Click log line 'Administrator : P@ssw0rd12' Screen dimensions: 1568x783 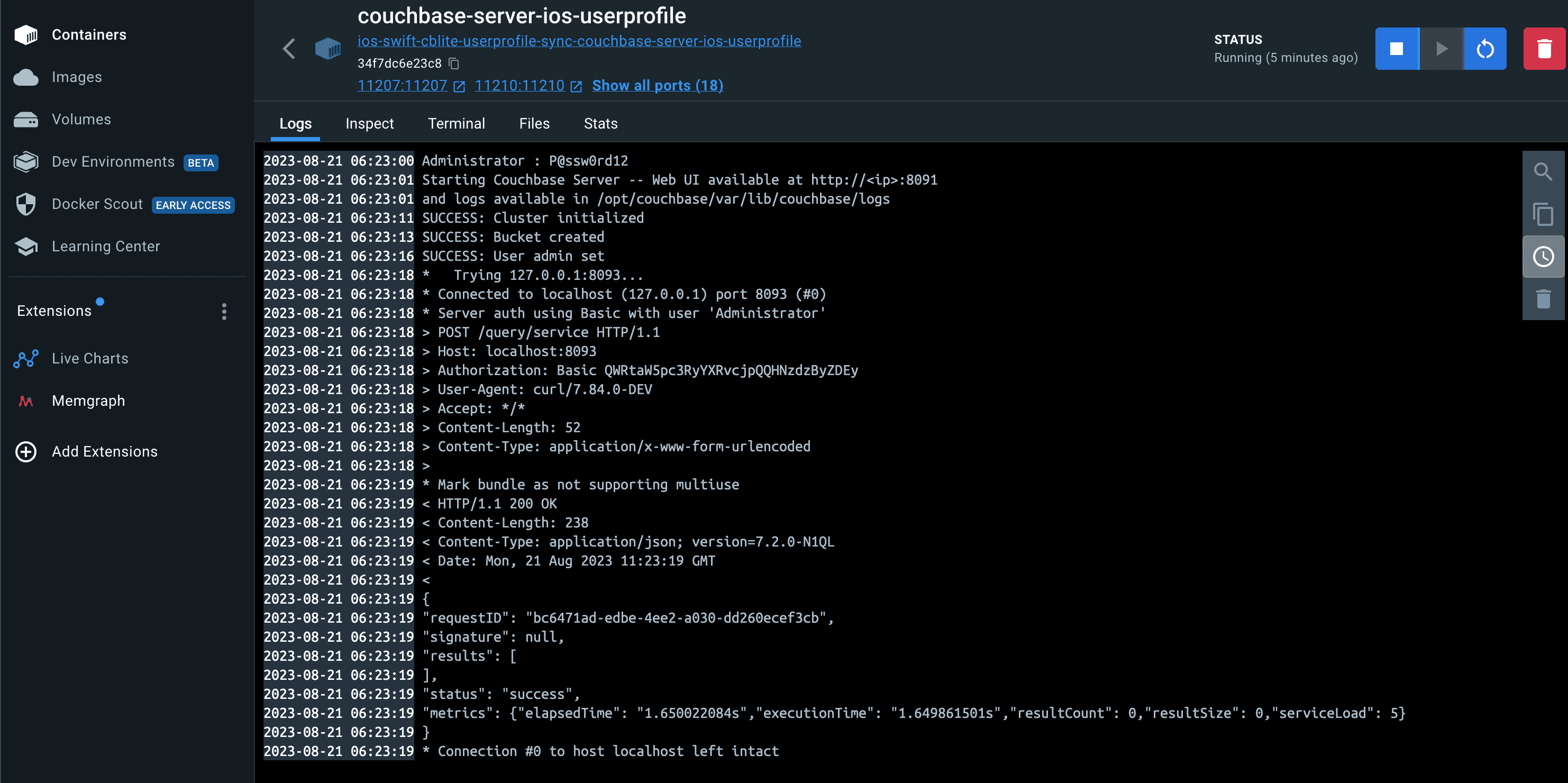[525, 161]
